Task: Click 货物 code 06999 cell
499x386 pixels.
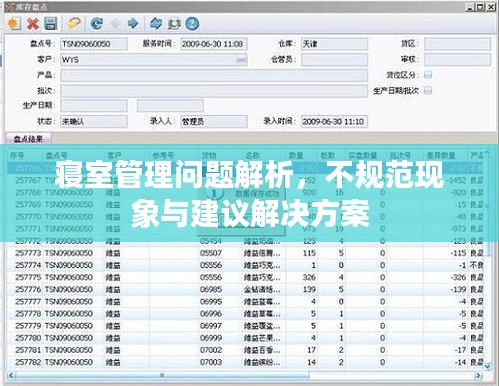Action: (220, 338)
